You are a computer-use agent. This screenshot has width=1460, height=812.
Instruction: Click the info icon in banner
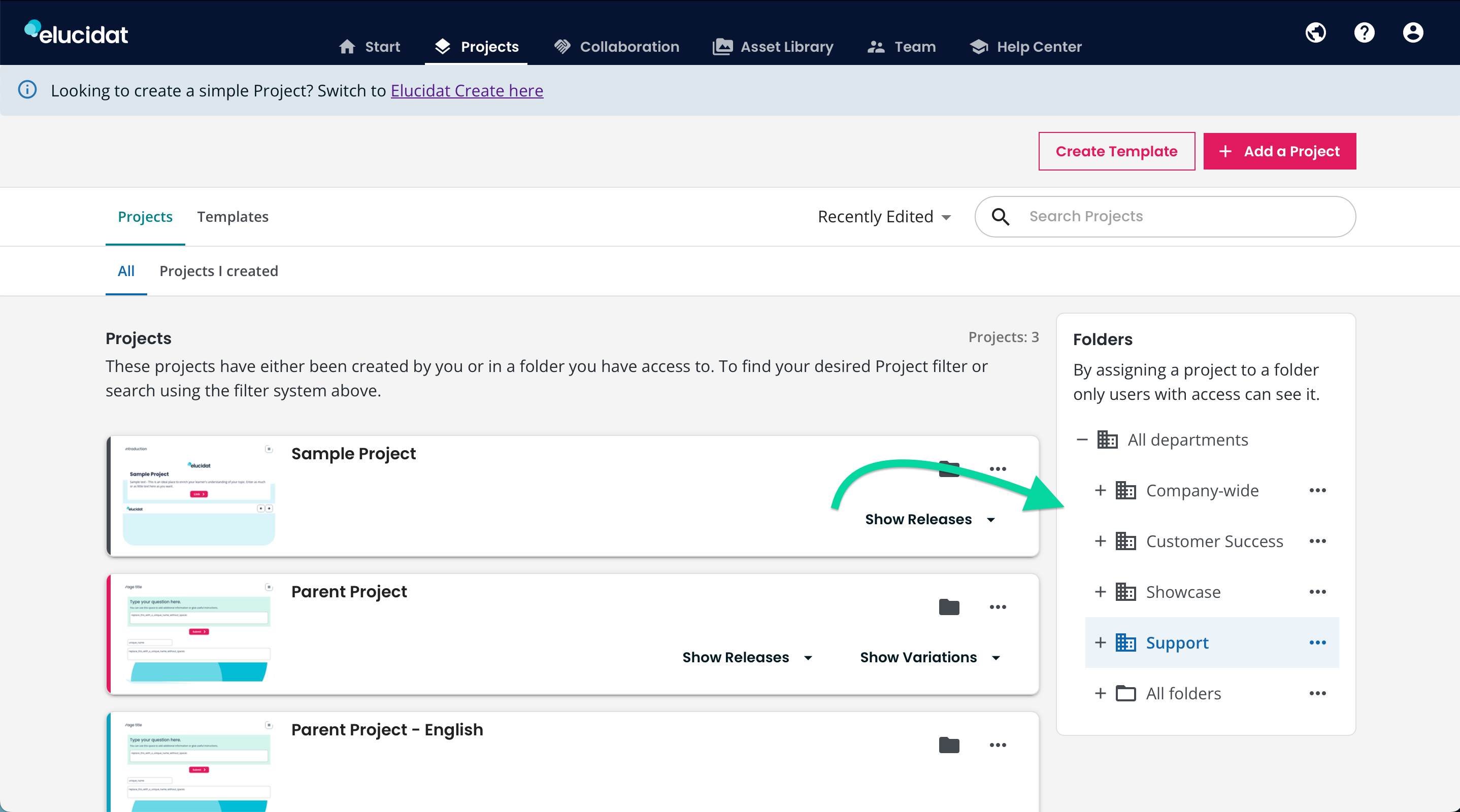point(27,90)
